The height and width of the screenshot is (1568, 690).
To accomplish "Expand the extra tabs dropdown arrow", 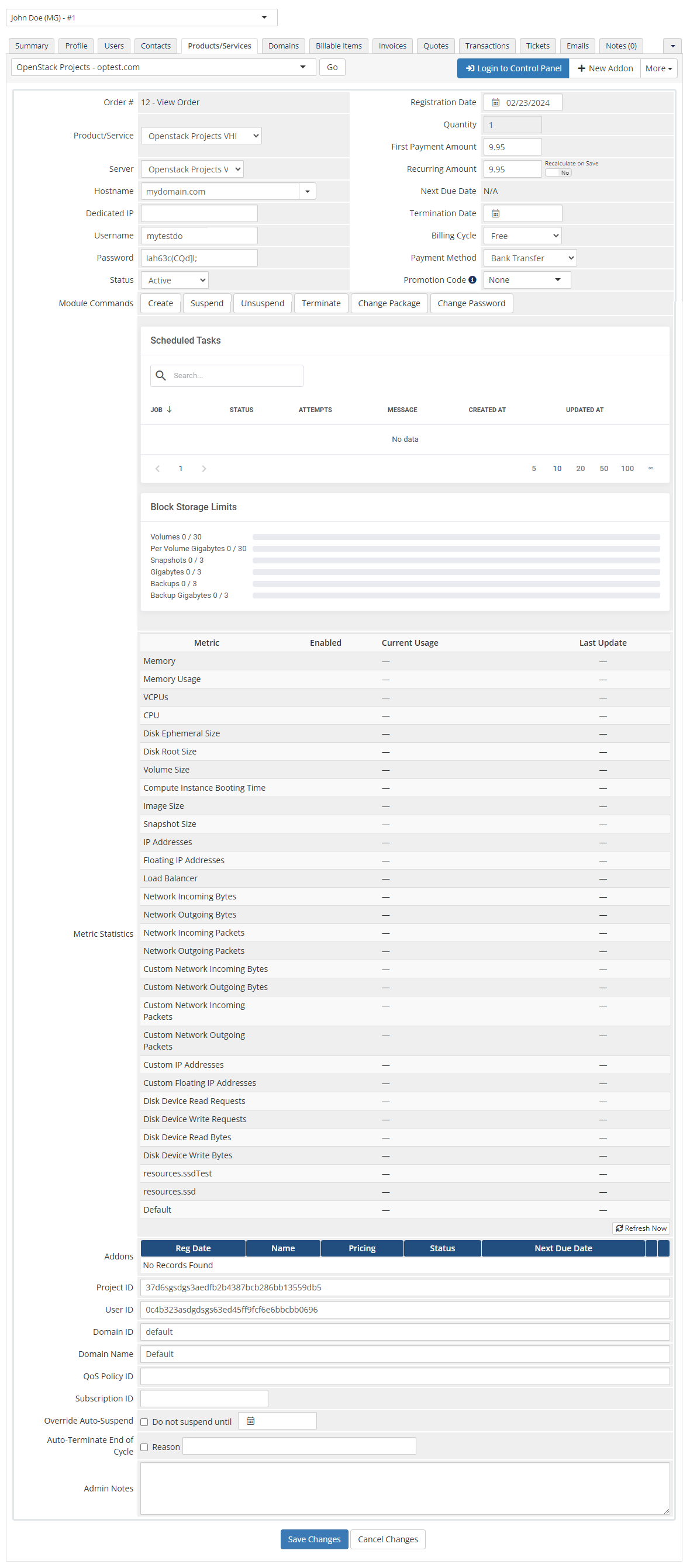I will tap(672, 46).
